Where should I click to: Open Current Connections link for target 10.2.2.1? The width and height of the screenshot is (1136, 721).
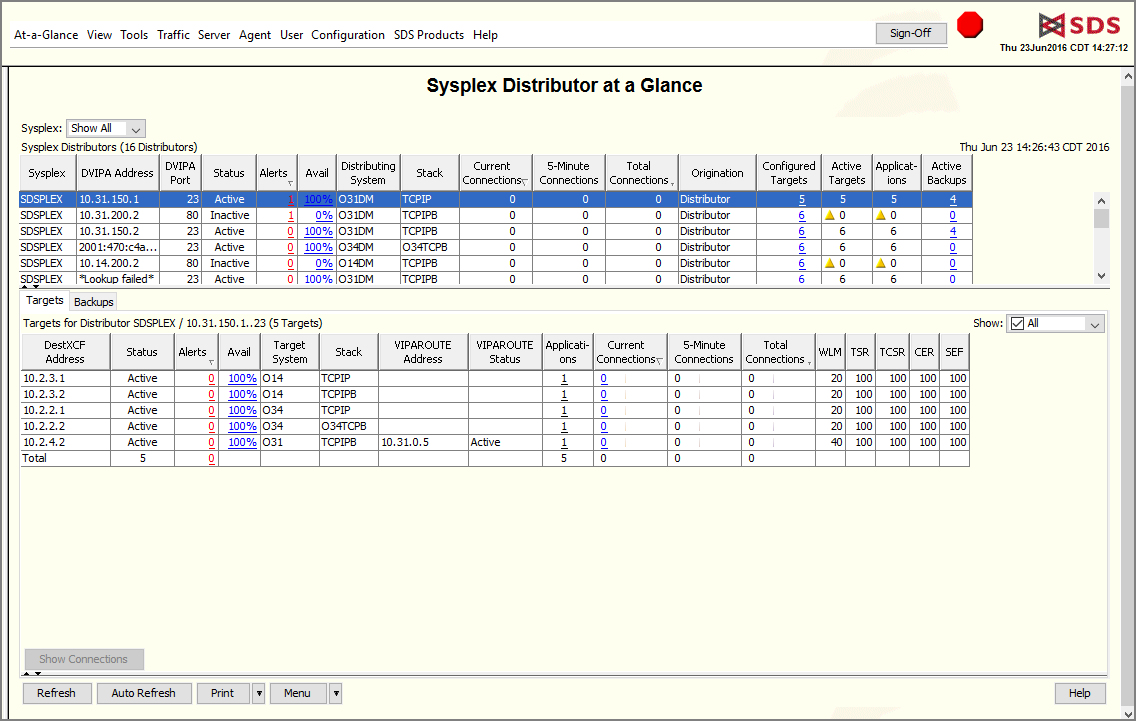point(604,410)
